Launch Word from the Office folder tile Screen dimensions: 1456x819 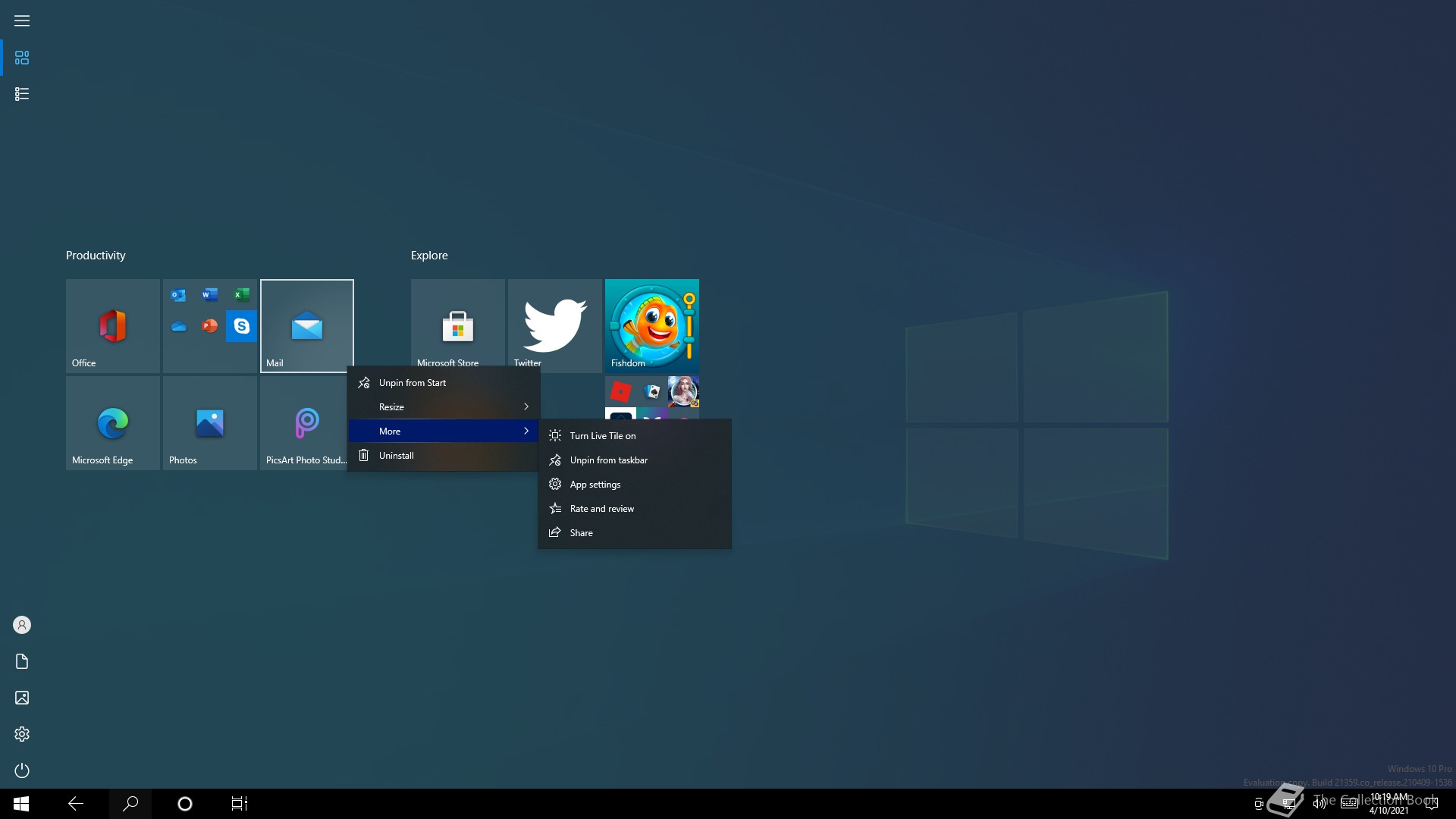tap(210, 295)
